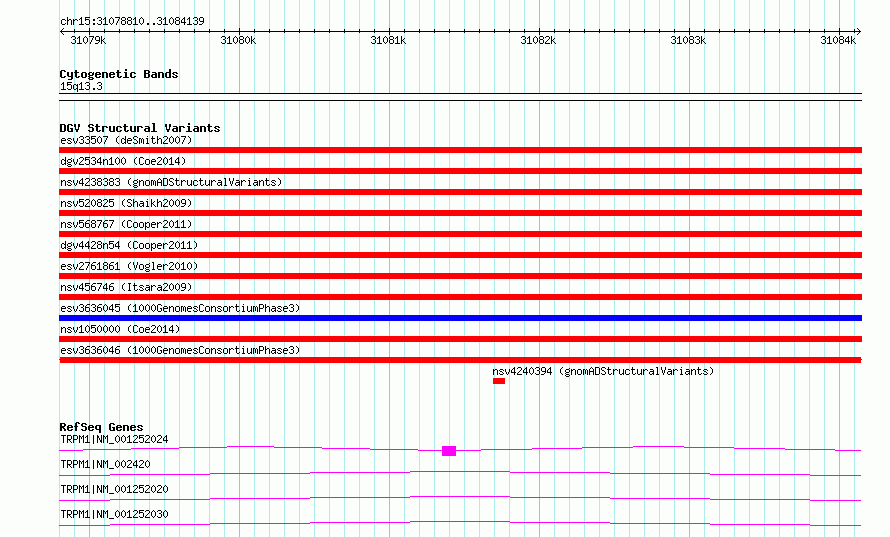This screenshot has height=537, width=890.
Task: Open nsv520825 (Shaikh2009) variant label
Action: [126, 203]
